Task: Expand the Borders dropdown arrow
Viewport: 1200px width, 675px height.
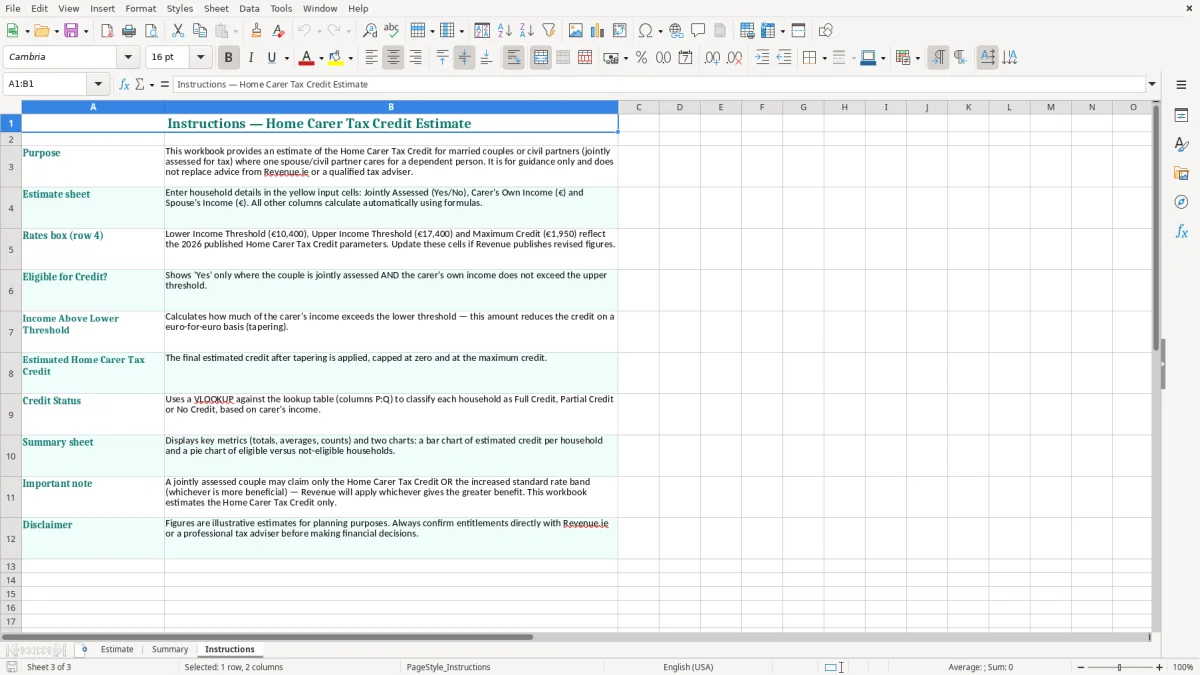Action: [823, 59]
